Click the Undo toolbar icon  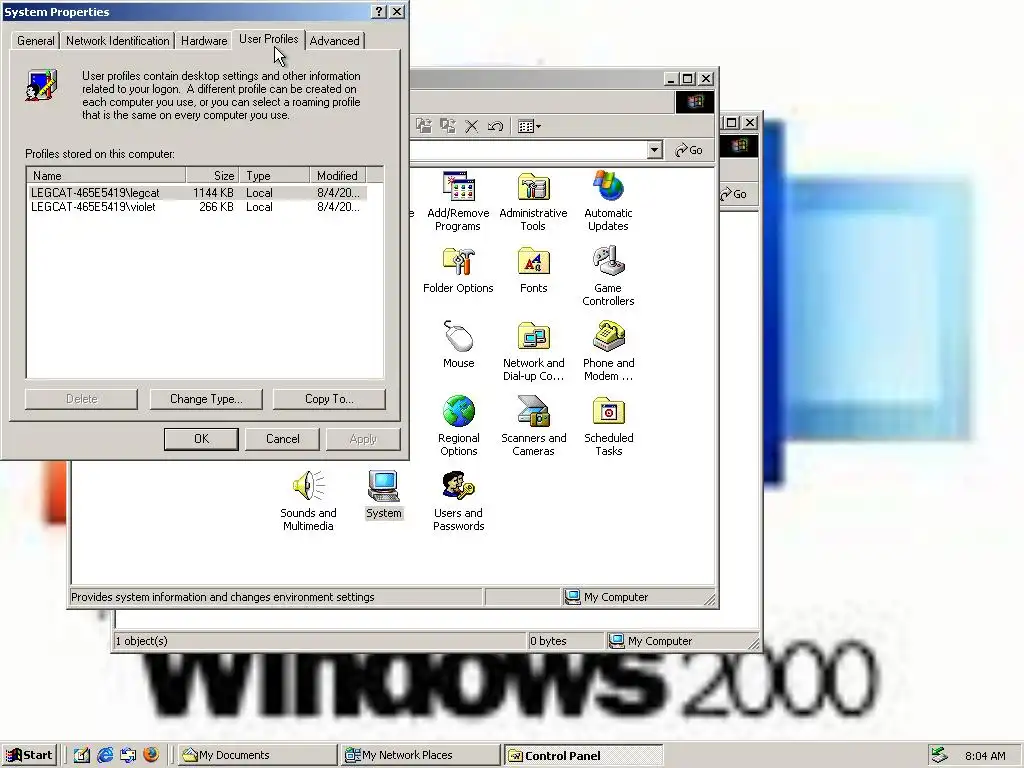point(495,126)
